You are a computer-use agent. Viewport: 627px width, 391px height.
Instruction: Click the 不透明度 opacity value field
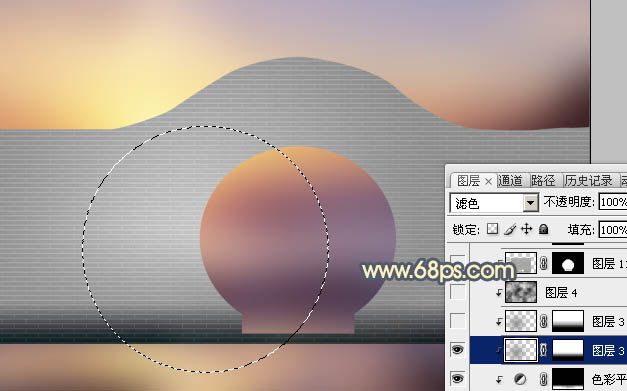[x=613, y=202]
